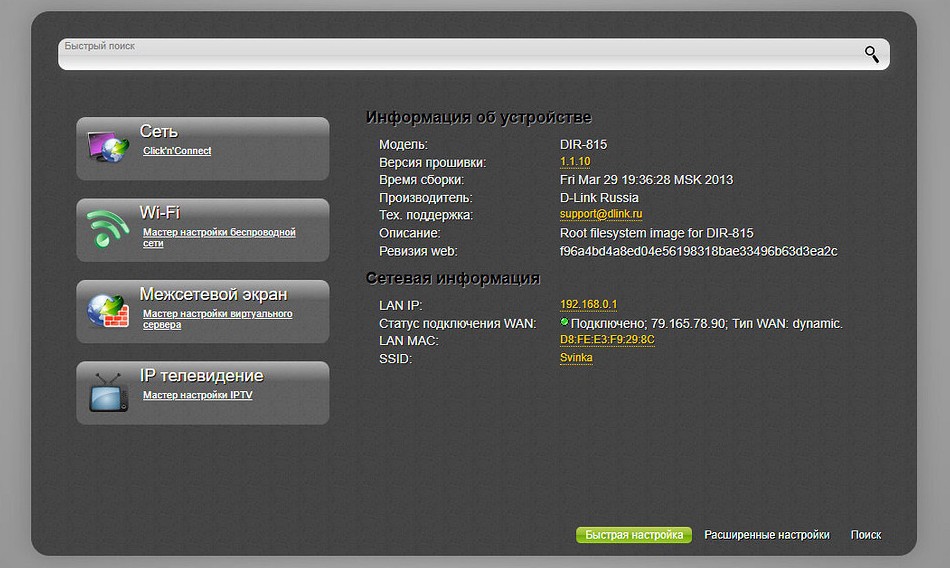Screen dimensions: 950x568
Task: Click the Wi-Fi section heading text
Action: (x=159, y=212)
